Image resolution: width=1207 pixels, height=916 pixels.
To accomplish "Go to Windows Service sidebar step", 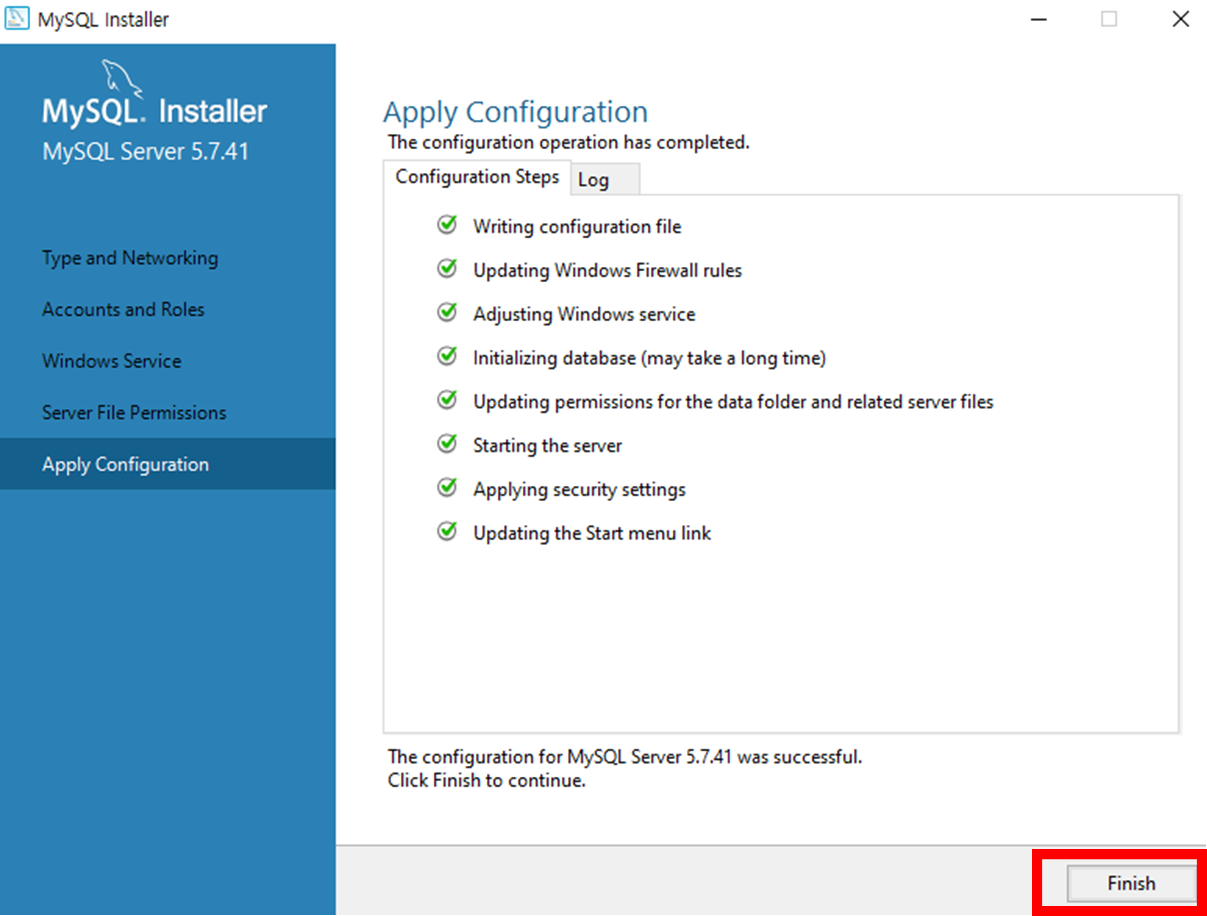I will [112, 361].
